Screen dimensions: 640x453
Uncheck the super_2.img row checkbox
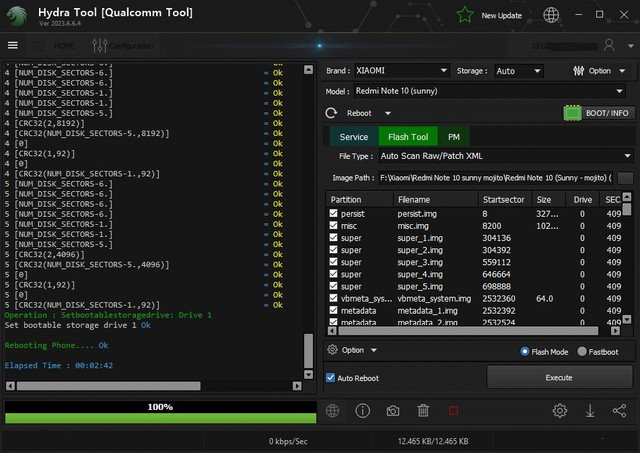(333, 249)
